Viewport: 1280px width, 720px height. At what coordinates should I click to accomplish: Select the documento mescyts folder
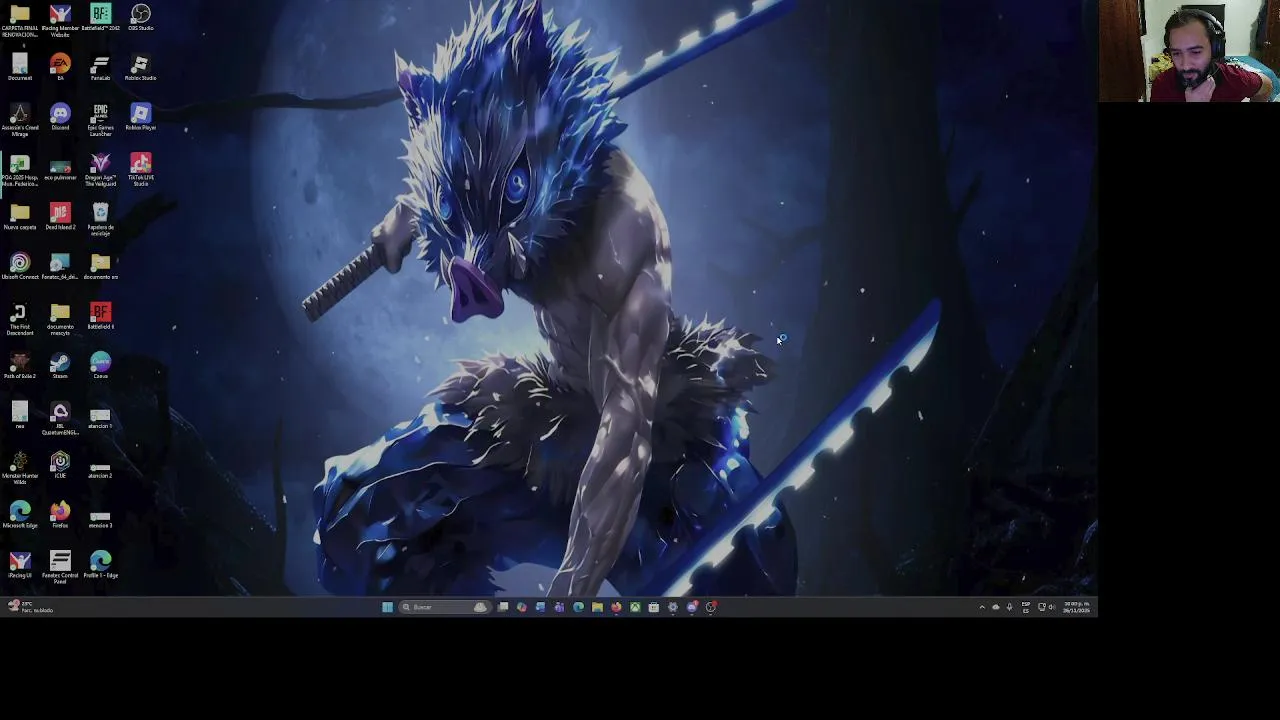click(60, 320)
